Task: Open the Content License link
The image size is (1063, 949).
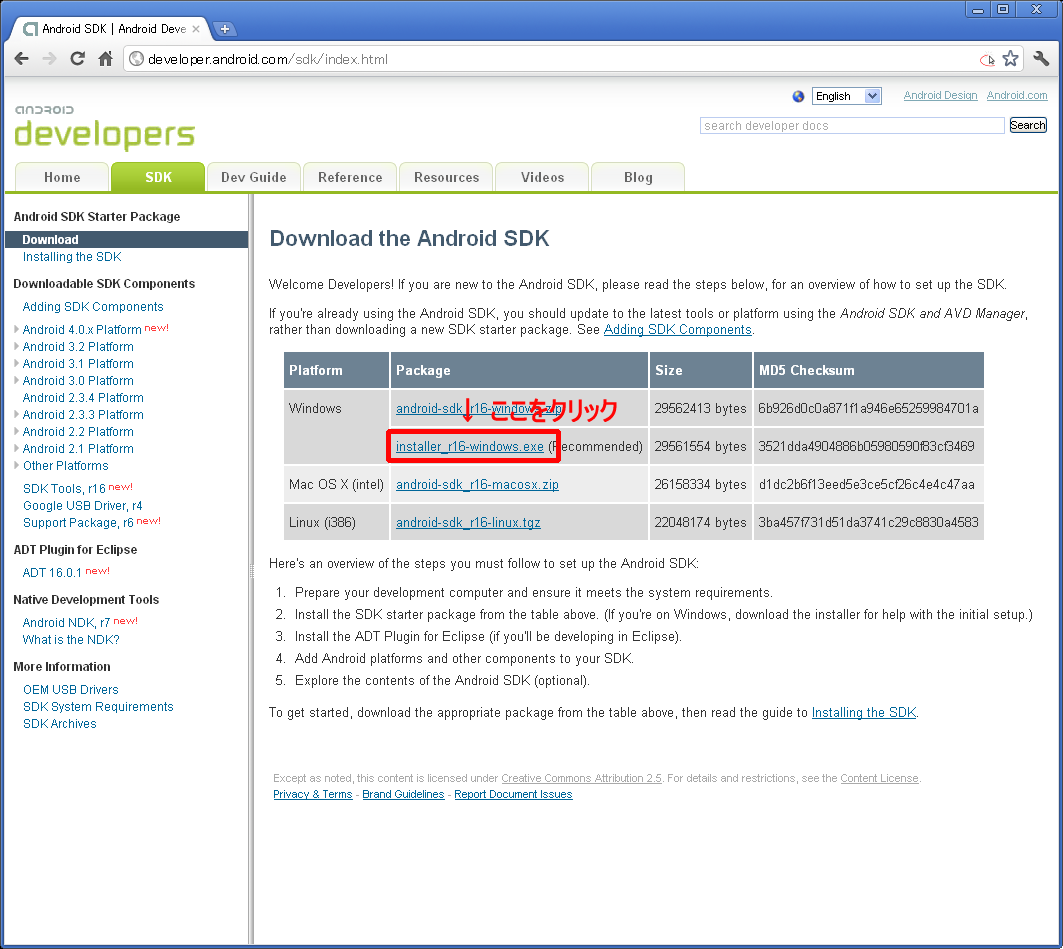Action: point(879,778)
